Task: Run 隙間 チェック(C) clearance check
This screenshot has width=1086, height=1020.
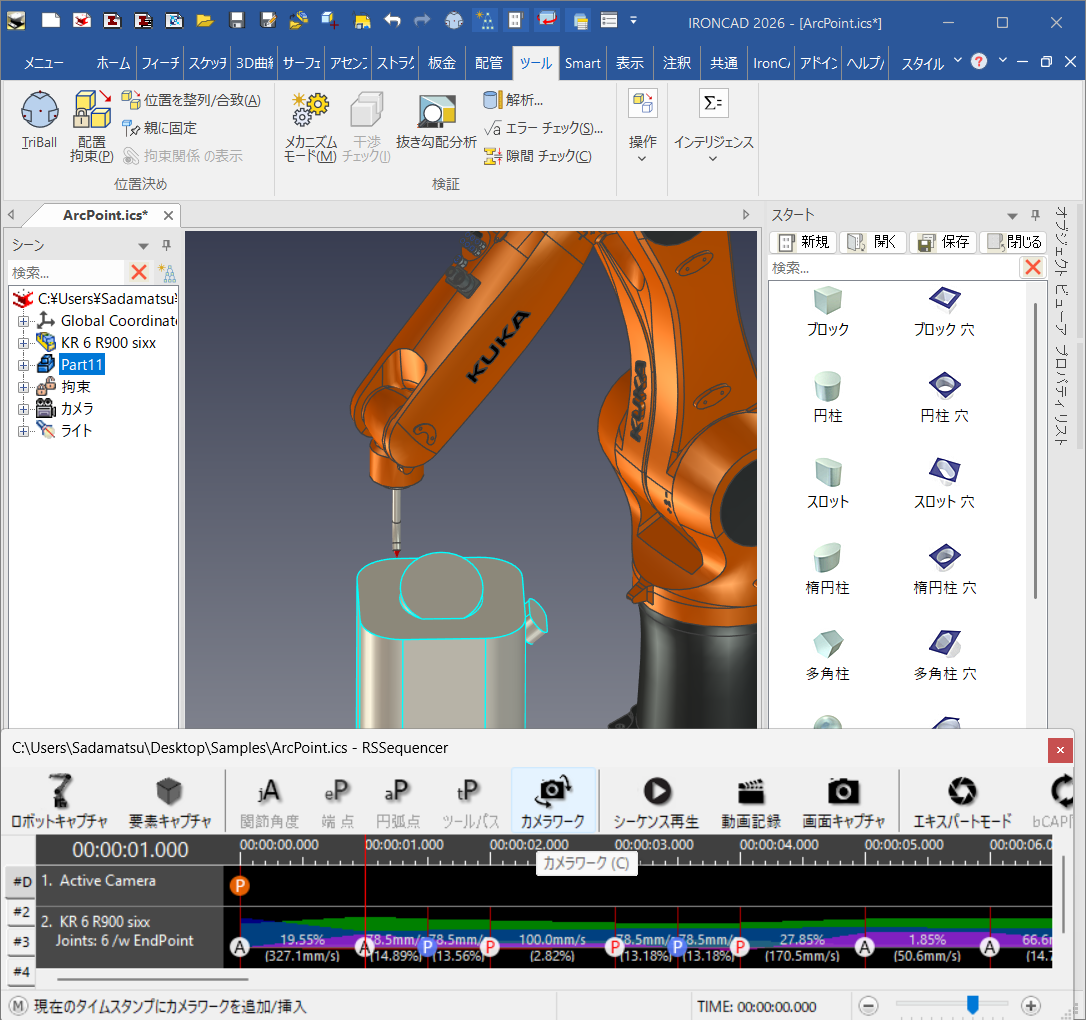Action: click(537, 156)
